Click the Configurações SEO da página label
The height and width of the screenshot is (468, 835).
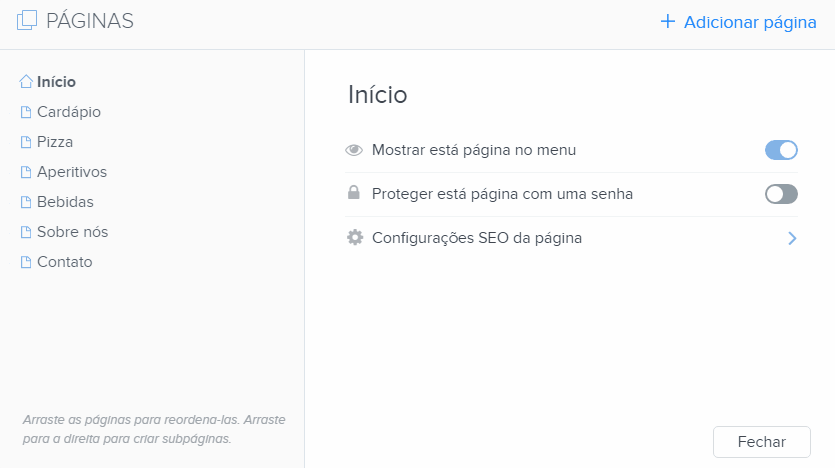(477, 238)
